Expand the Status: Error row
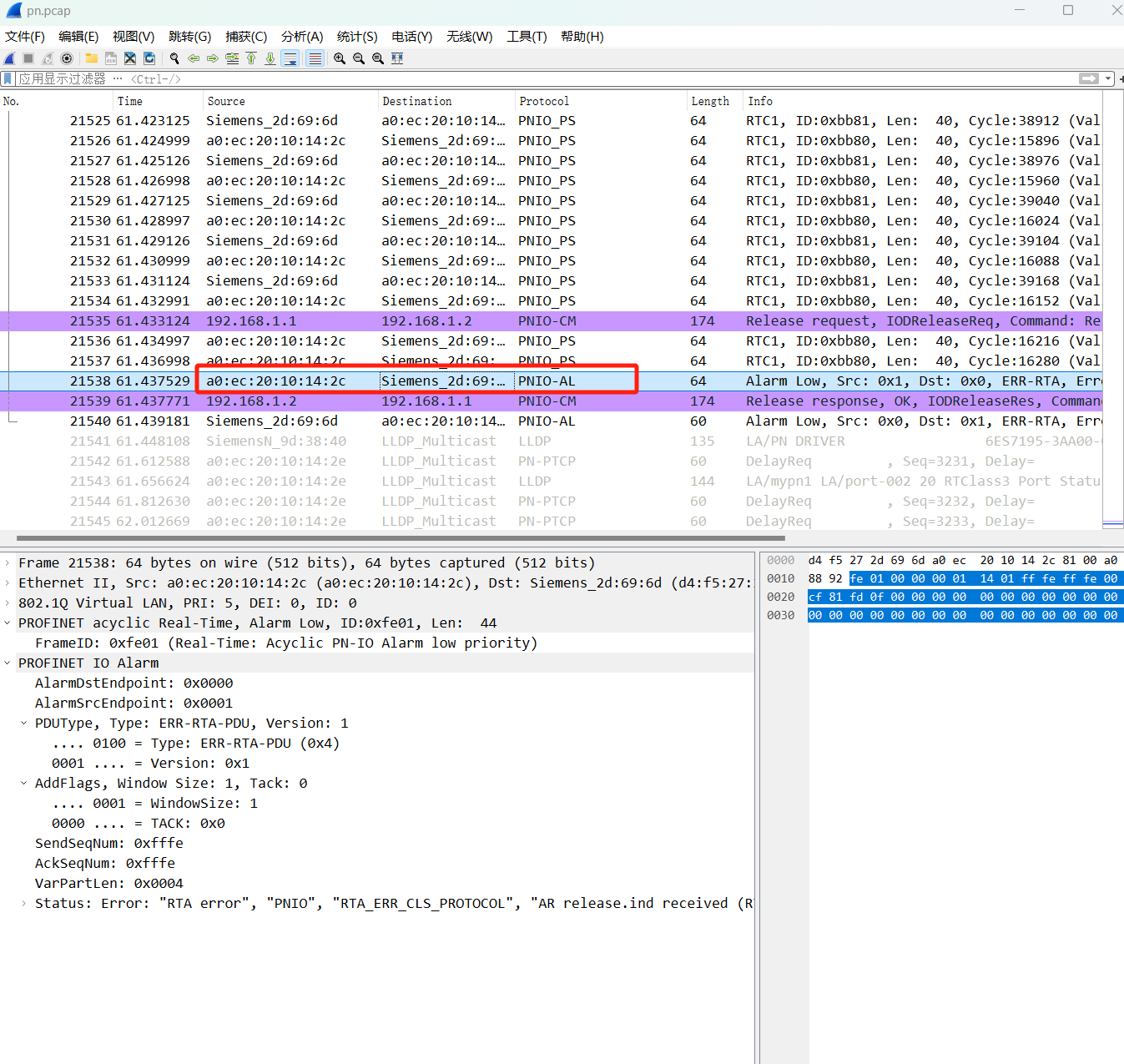1124x1064 pixels. pyautogui.click(x=24, y=904)
